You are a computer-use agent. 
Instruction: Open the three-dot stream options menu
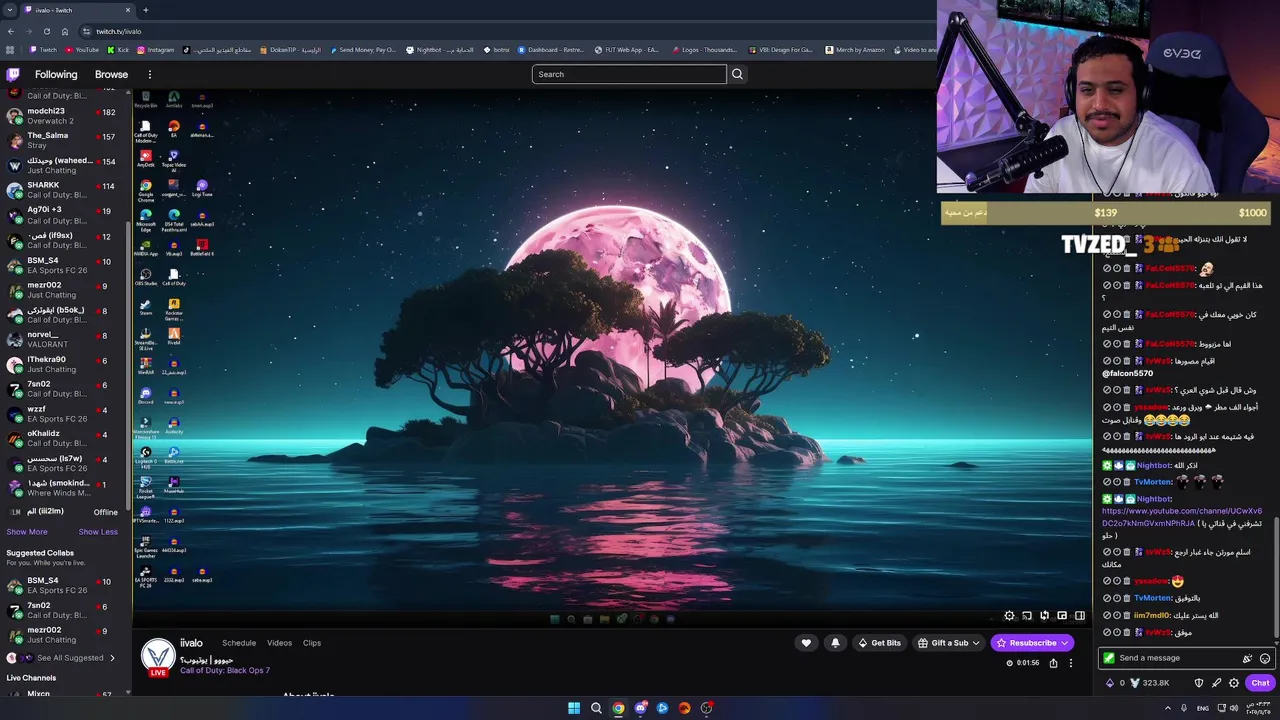1070,663
